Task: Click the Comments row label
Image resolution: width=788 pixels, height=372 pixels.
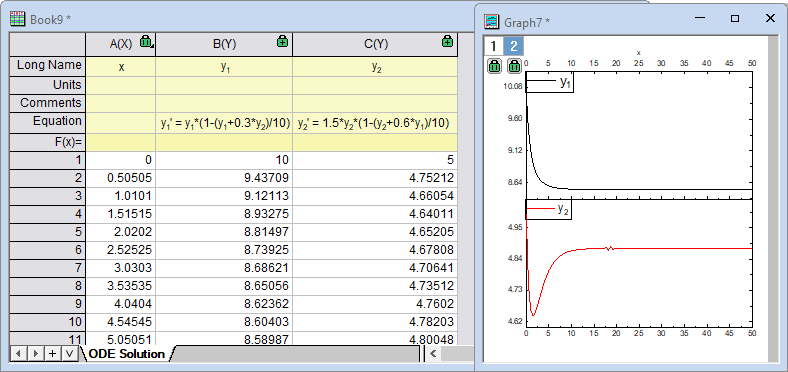Action: click(x=48, y=103)
